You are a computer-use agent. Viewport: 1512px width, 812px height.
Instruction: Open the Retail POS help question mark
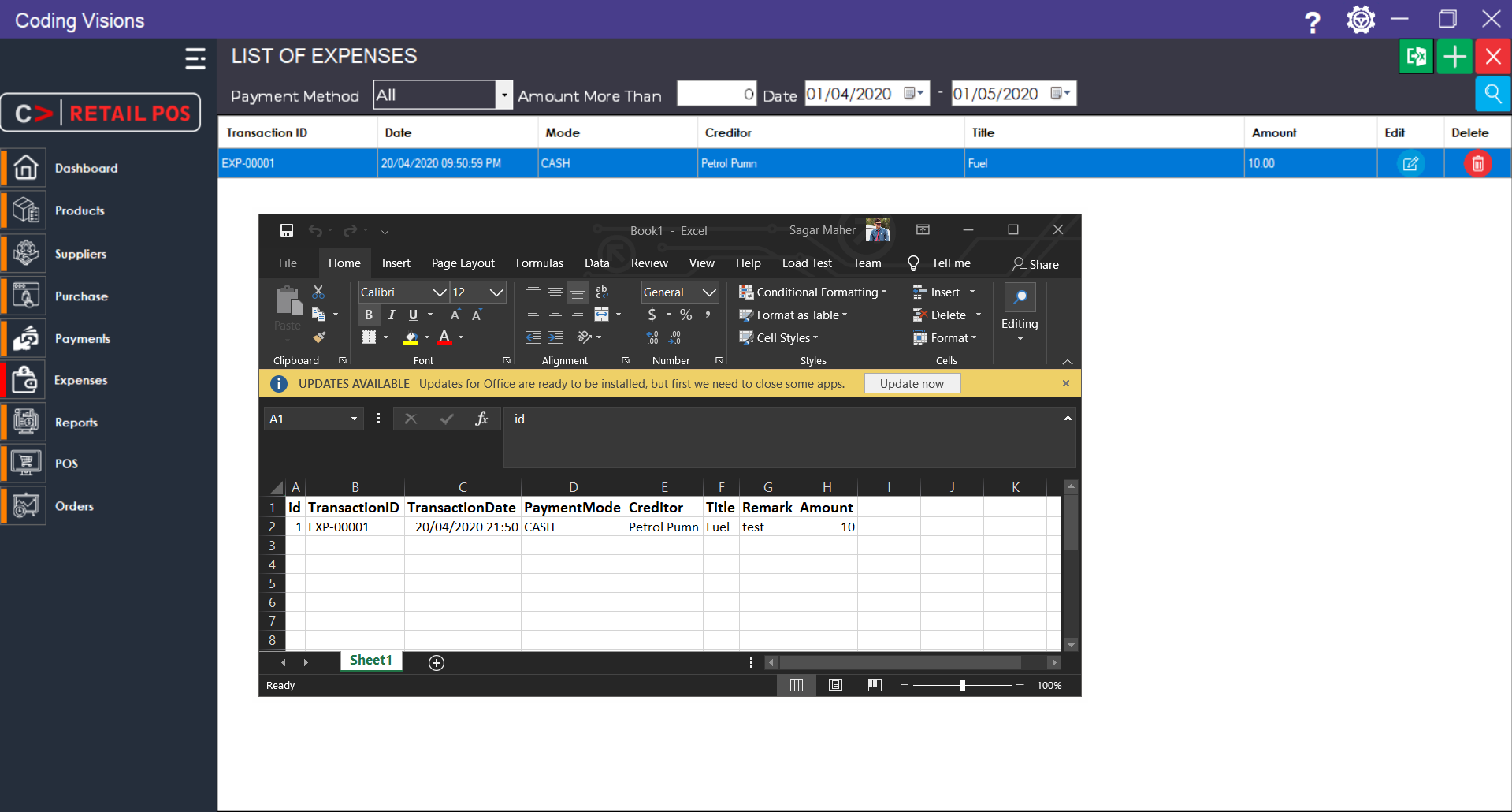tap(1313, 21)
